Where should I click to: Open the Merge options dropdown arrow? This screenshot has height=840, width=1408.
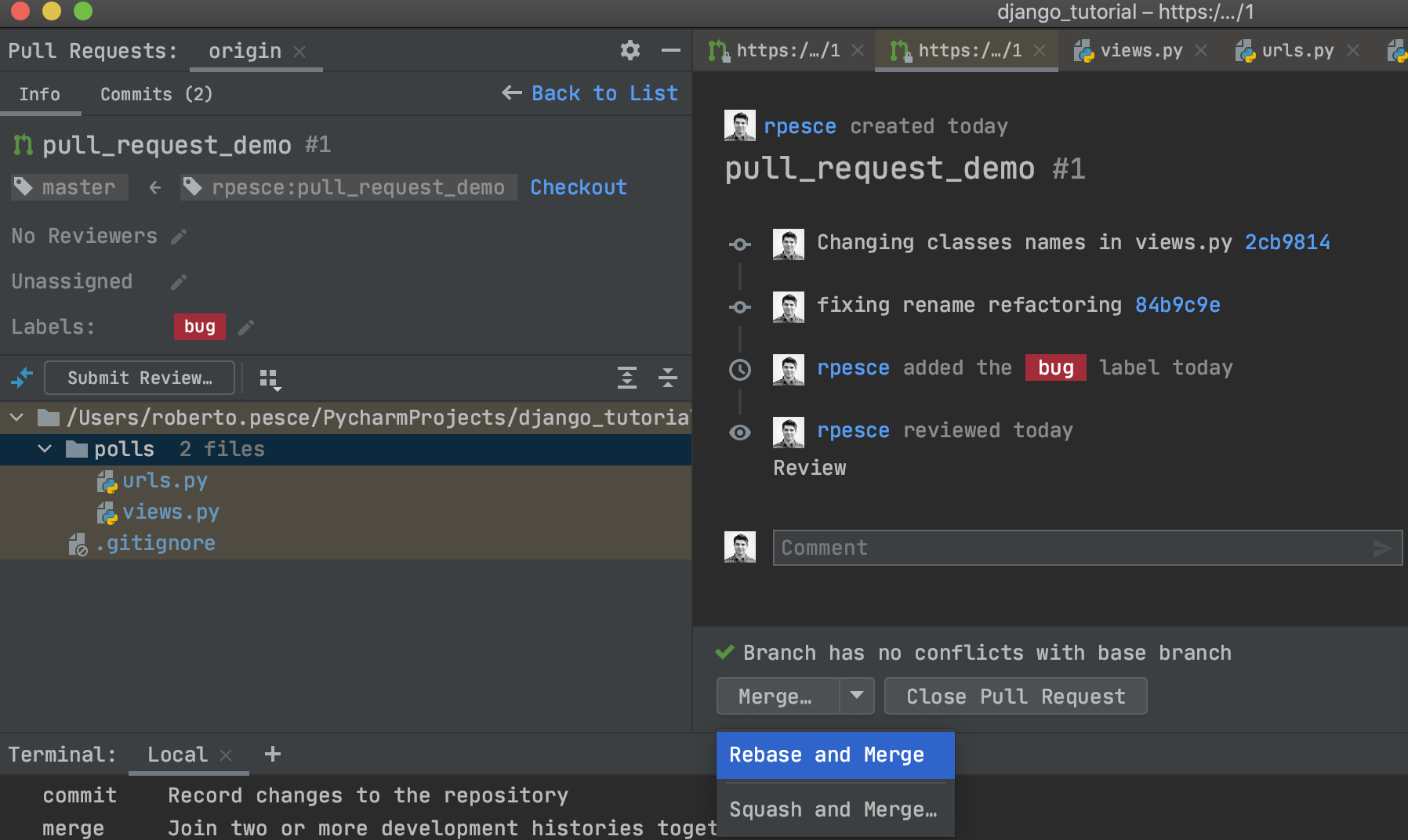click(857, 696)
